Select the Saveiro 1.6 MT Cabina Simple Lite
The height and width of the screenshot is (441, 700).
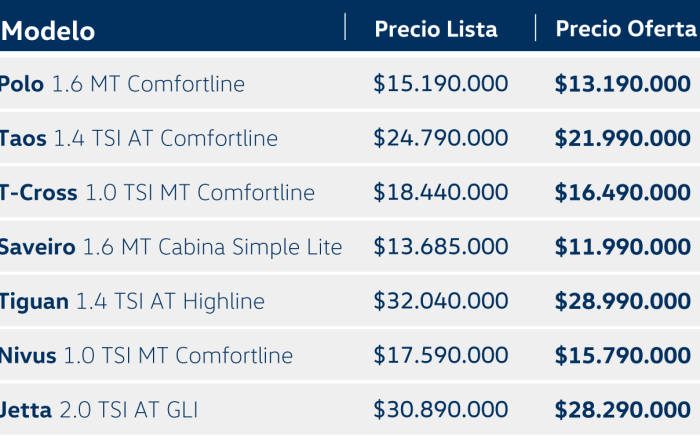[x=171, y=247]
